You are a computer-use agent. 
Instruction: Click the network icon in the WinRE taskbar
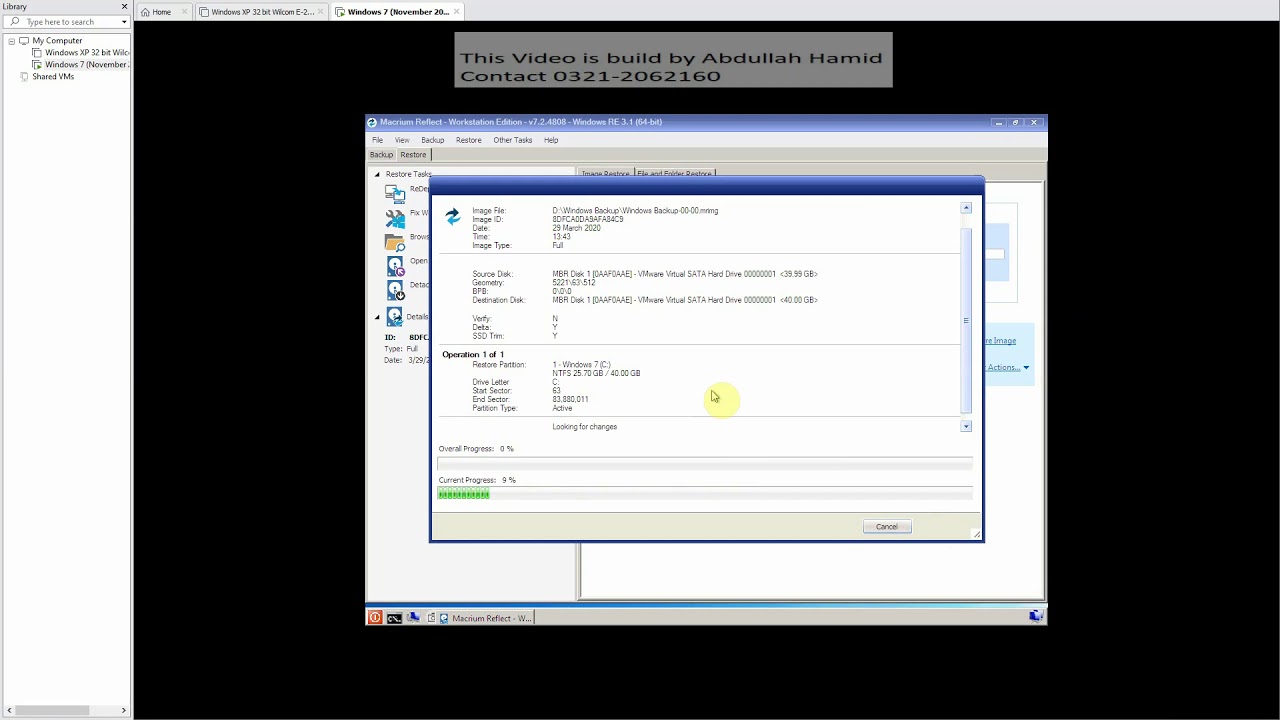point(413,618)
